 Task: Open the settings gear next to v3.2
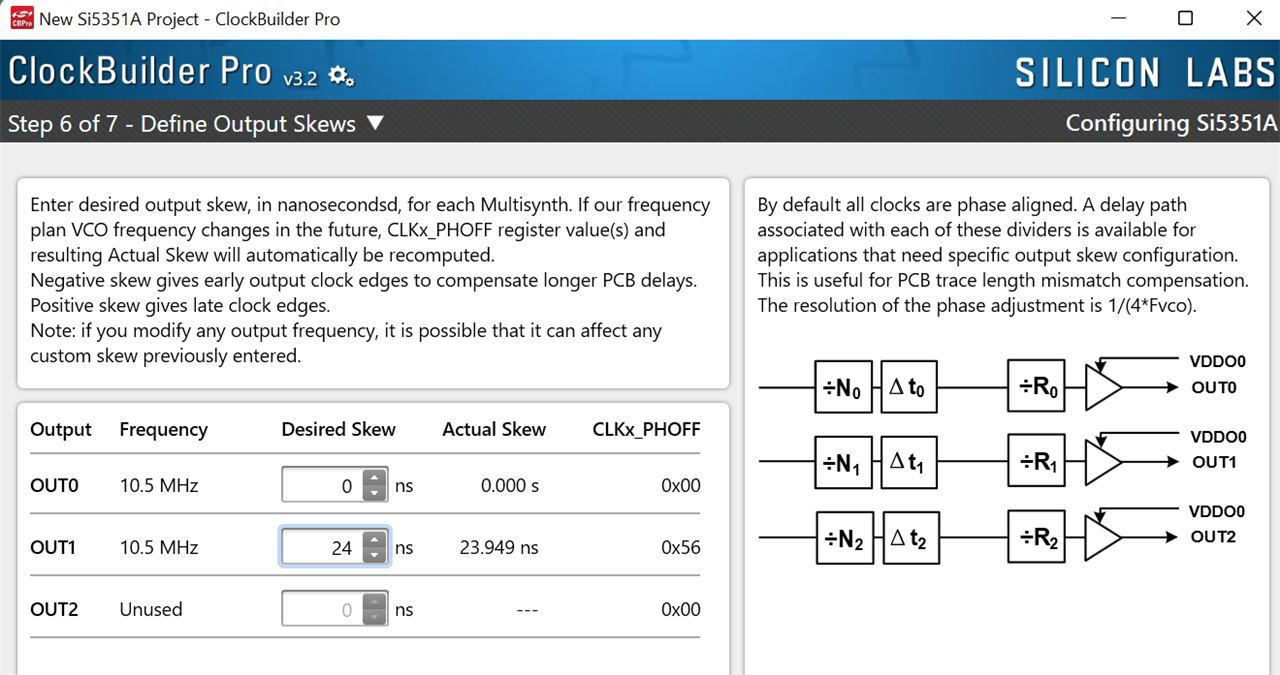tap(340, 75)
